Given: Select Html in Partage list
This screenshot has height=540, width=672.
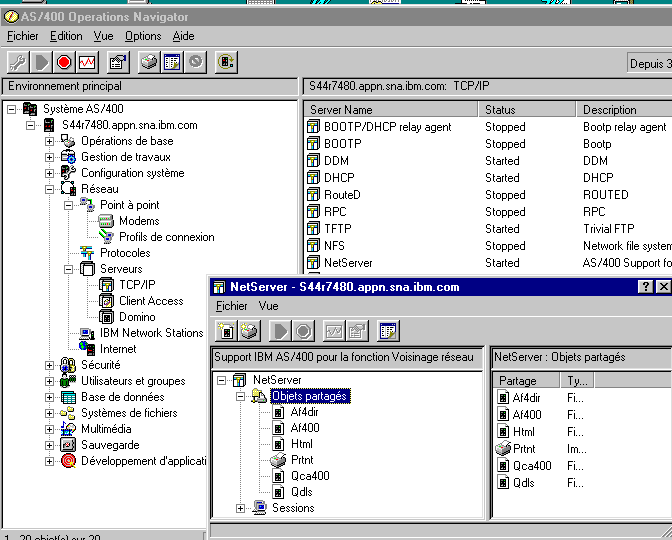Looking at the screenshot, I should [523, 432].
